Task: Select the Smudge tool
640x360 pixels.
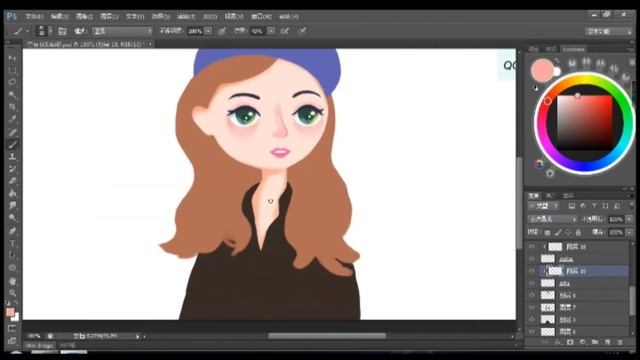Action: point(12,206)
